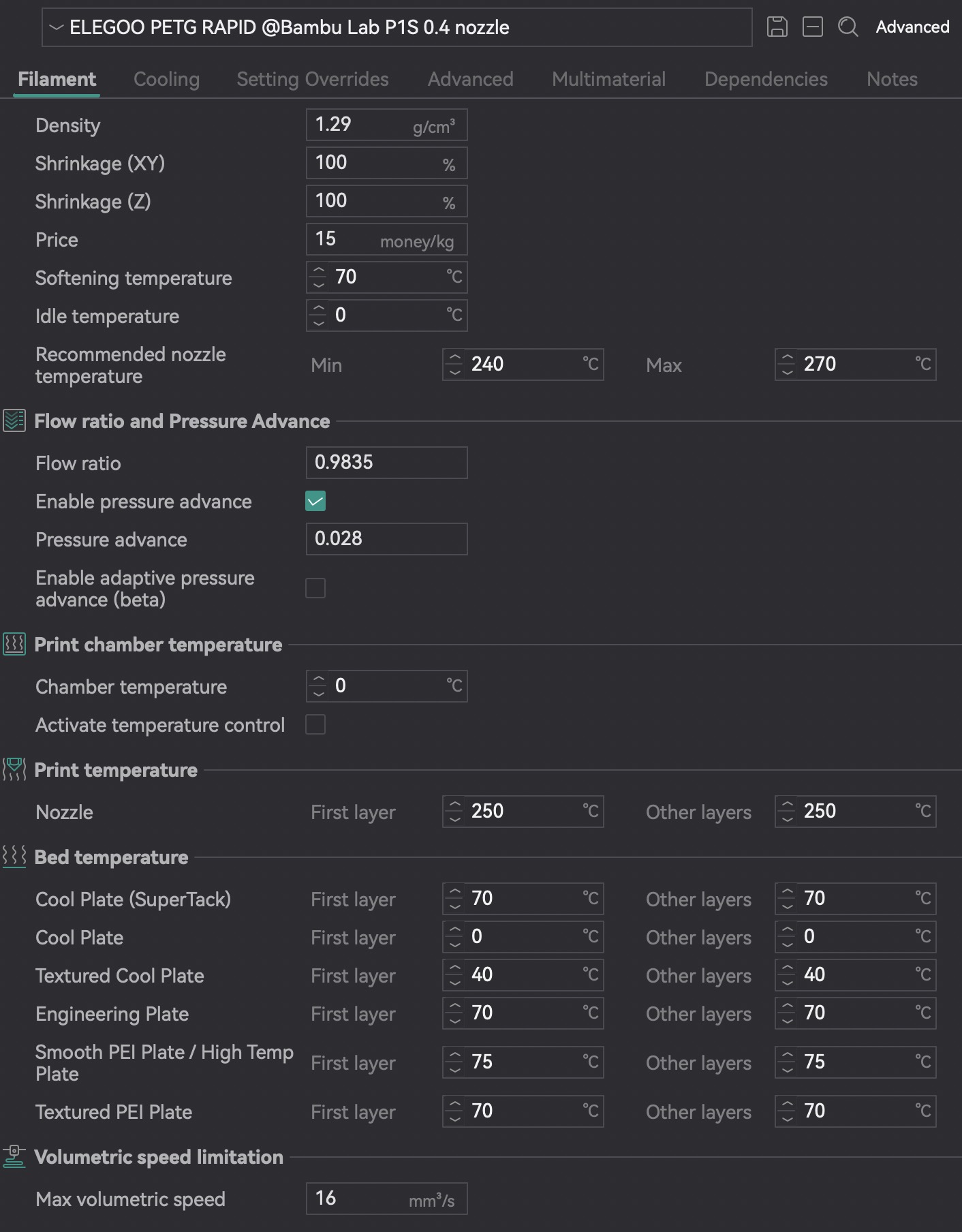Decrease Engineering Plate first layer temperature
The image size is (962, 1232).
click(454, 1021)
